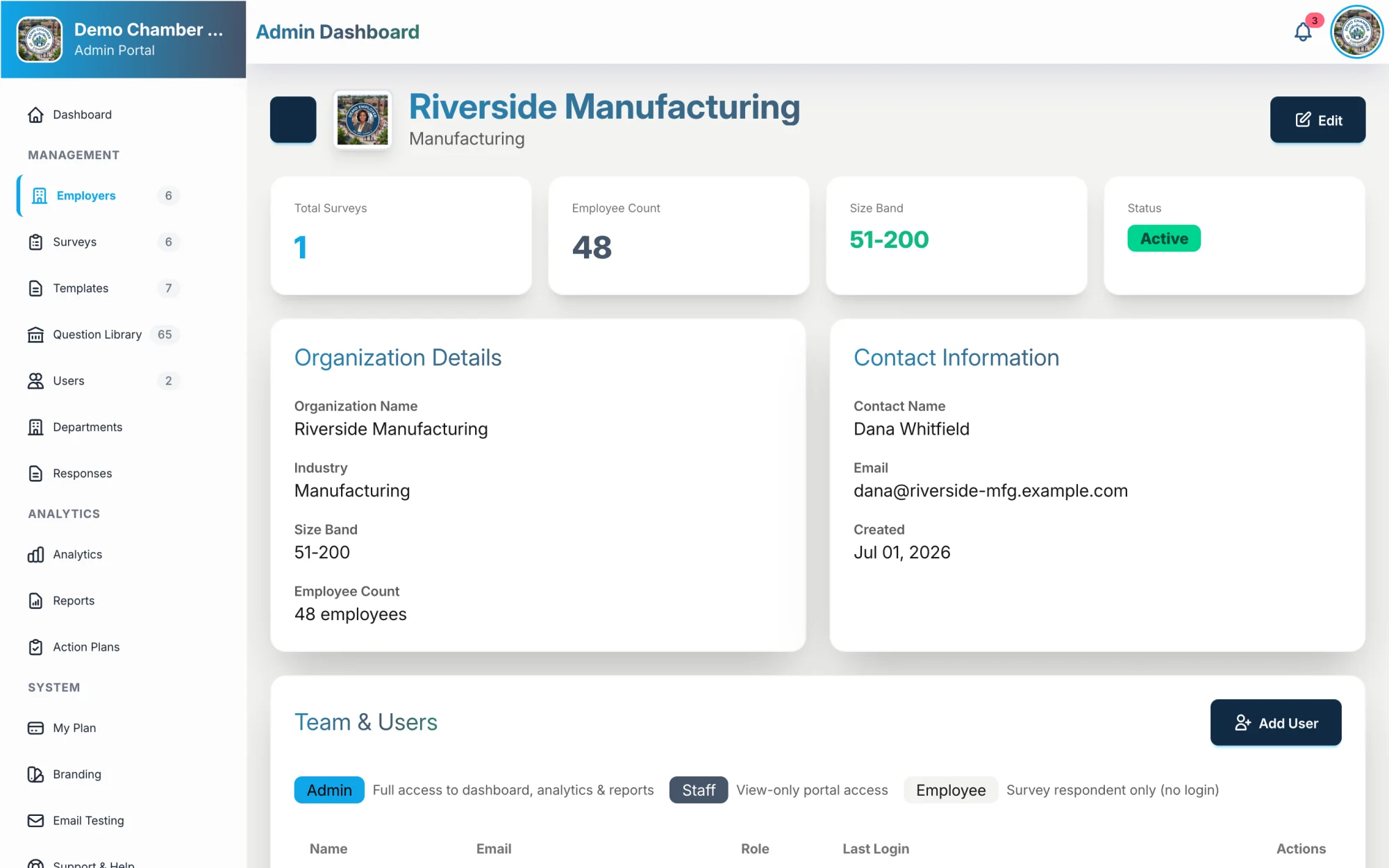This screenshot has width=1389, height=868.
Task: Click the Question Library count badge 65
Action: coord(165,335)
